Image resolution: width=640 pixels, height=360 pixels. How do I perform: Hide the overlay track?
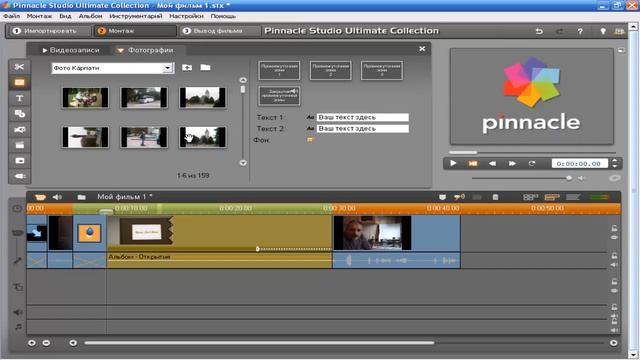614,291
